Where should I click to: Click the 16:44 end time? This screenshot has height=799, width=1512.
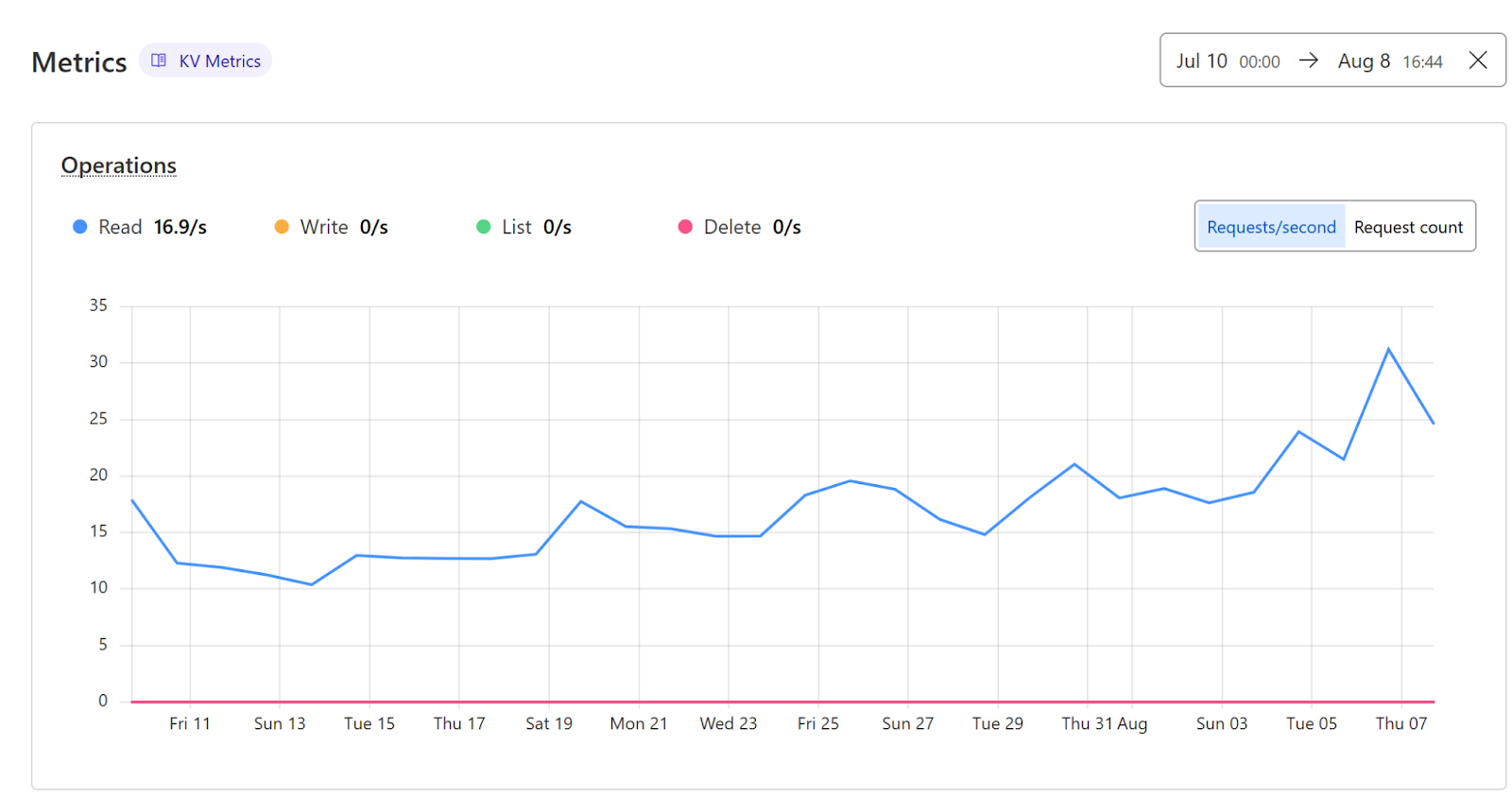(x=1422, y=61)
